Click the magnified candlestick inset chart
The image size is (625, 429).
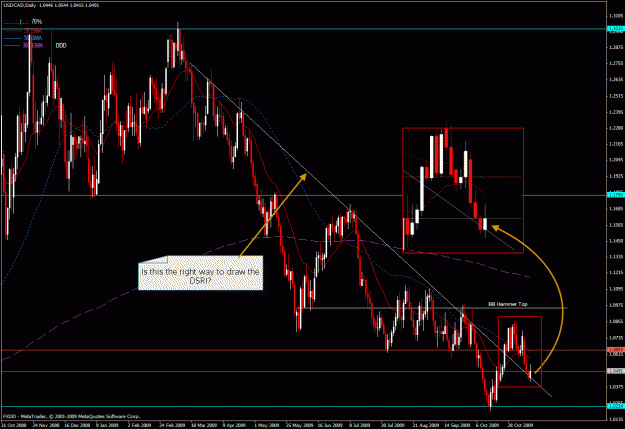(463, 190)
